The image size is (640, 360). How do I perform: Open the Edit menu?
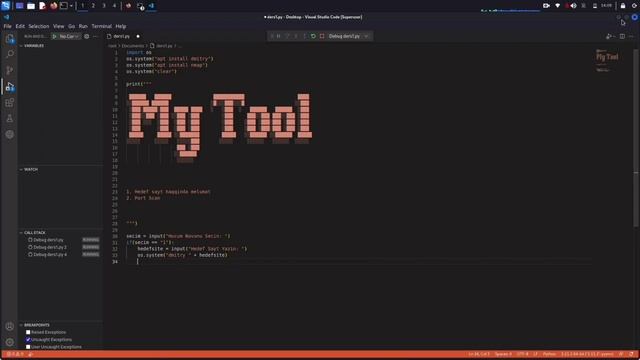tap(20, 26)
